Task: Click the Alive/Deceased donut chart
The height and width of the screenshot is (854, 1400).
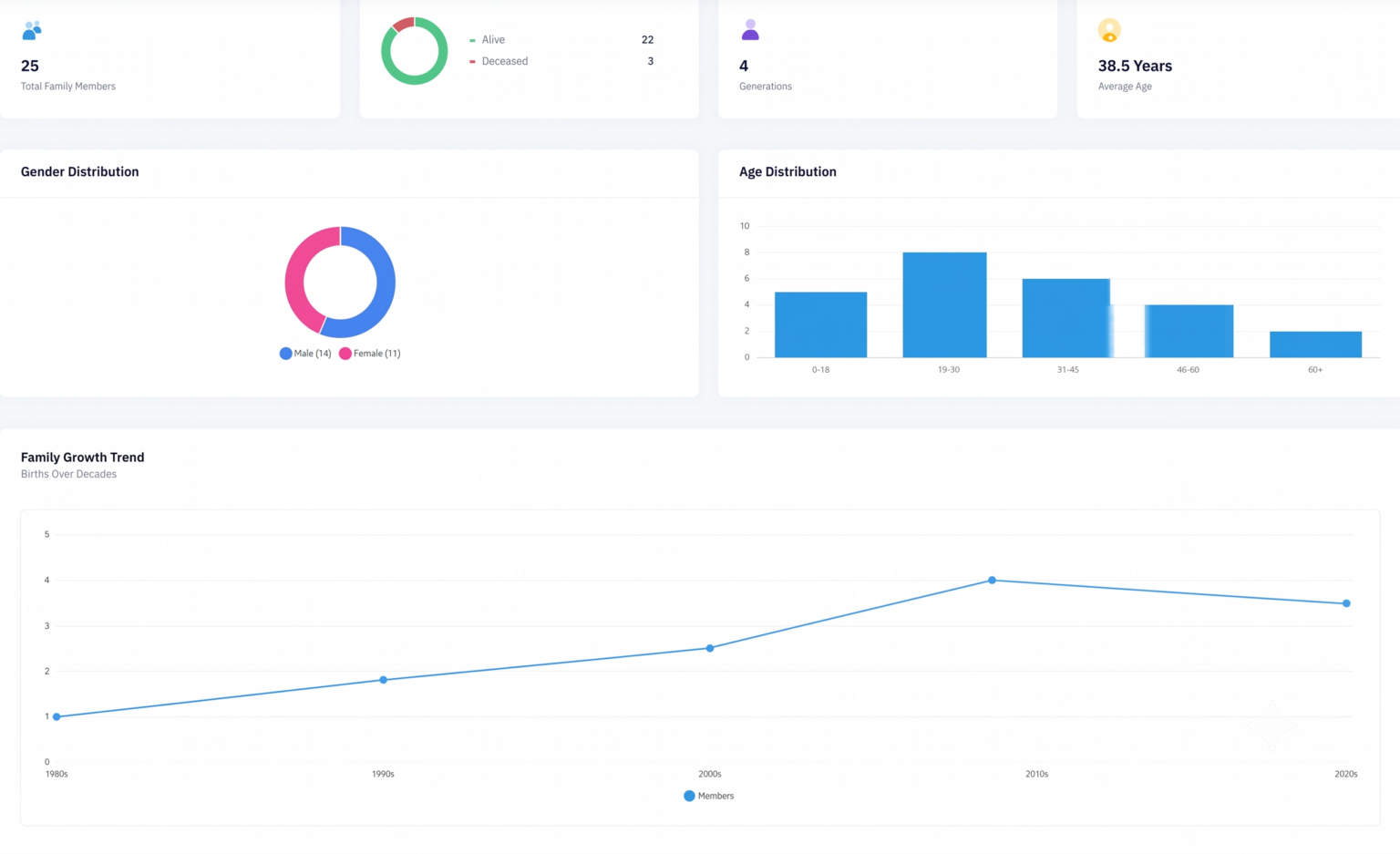Action: [415, 51]
